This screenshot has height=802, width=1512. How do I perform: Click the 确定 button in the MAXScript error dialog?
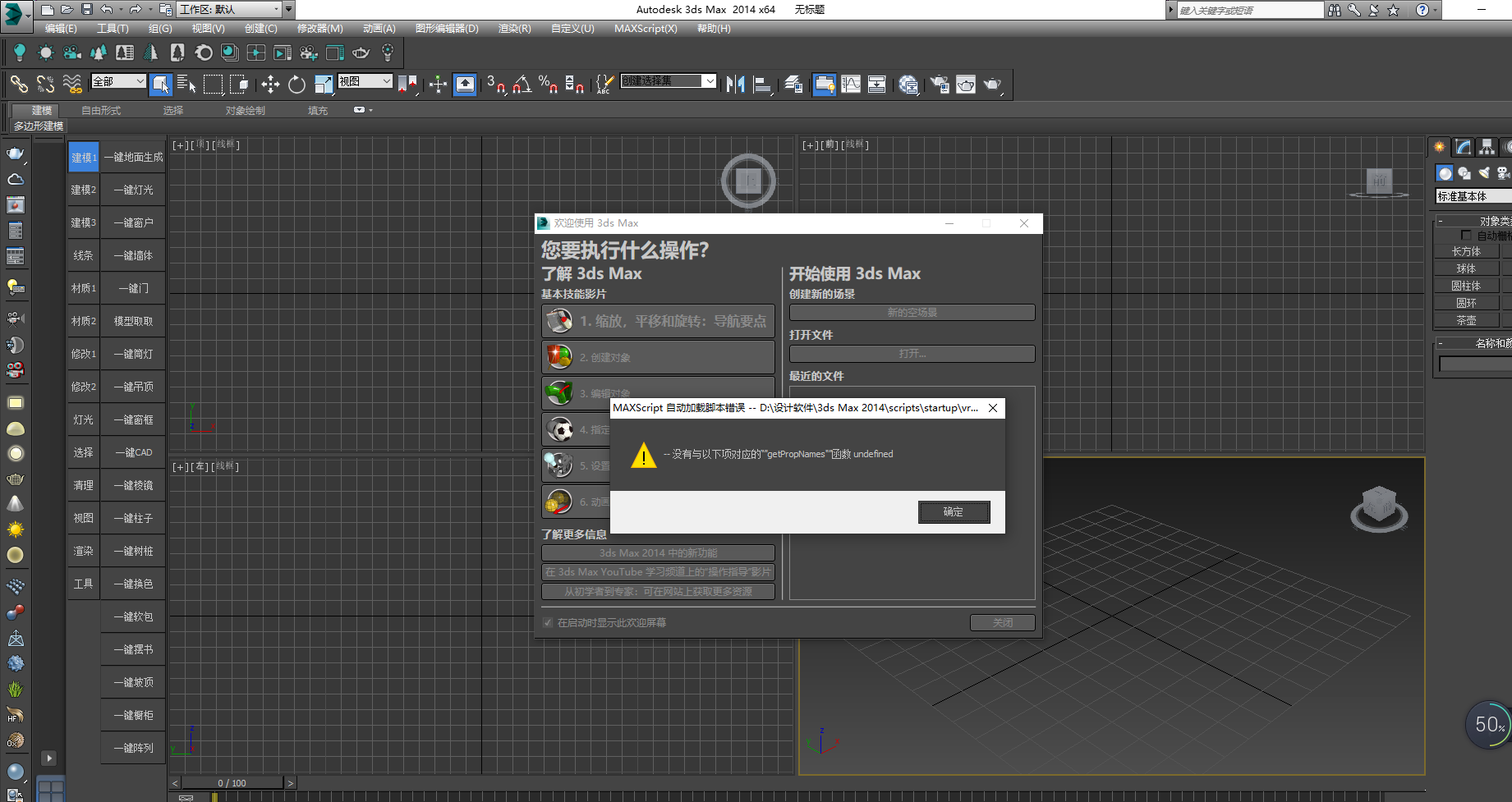point(954,512)
